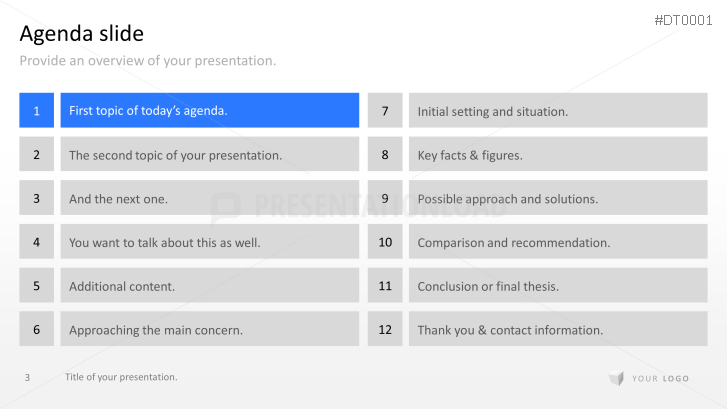Click 'Title of your presentation' footer text

(121, 377)
